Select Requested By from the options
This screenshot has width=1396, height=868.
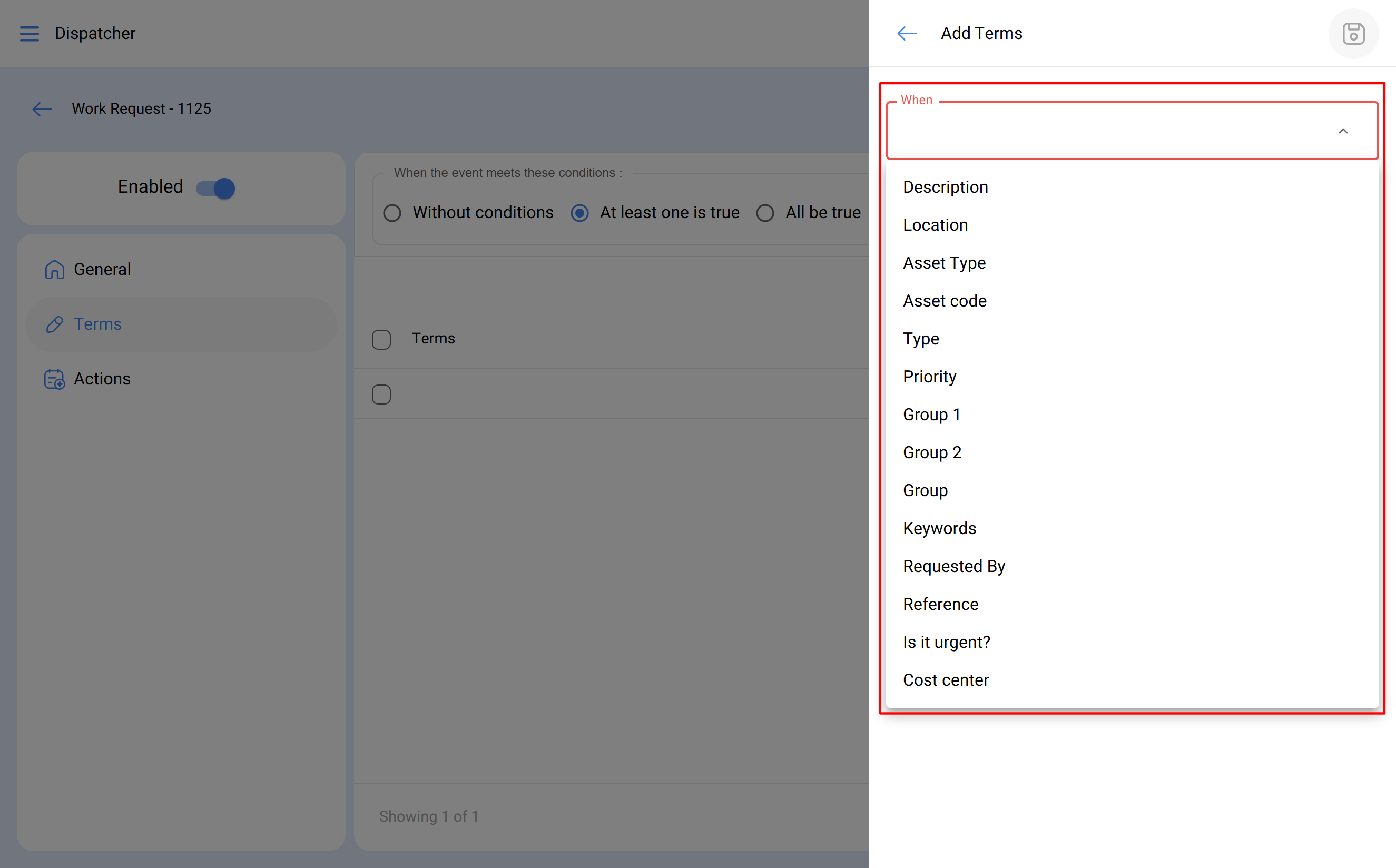pyautogui.click(x=953, y=566)
